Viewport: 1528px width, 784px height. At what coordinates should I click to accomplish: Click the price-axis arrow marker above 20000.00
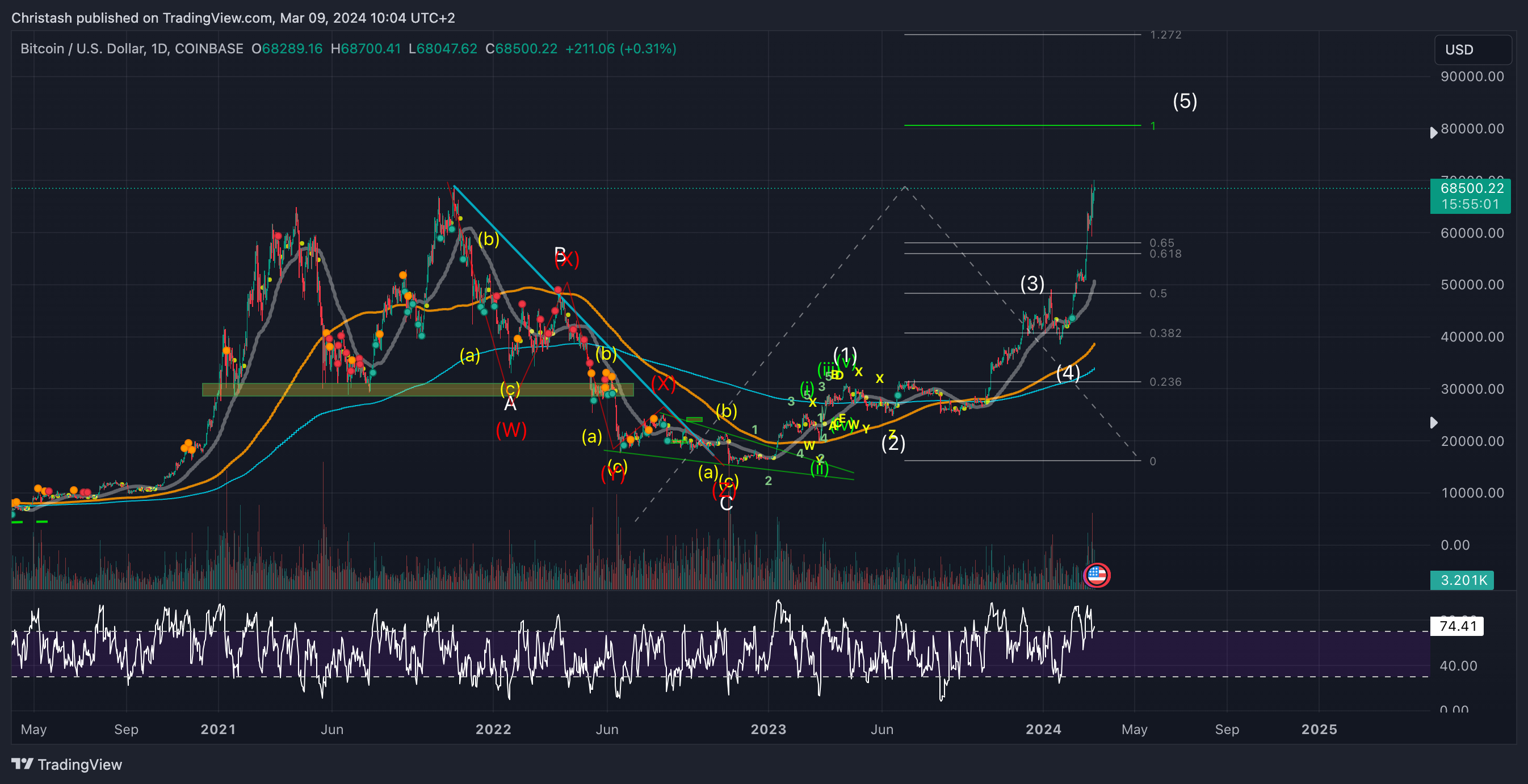tap(1434, 422)
